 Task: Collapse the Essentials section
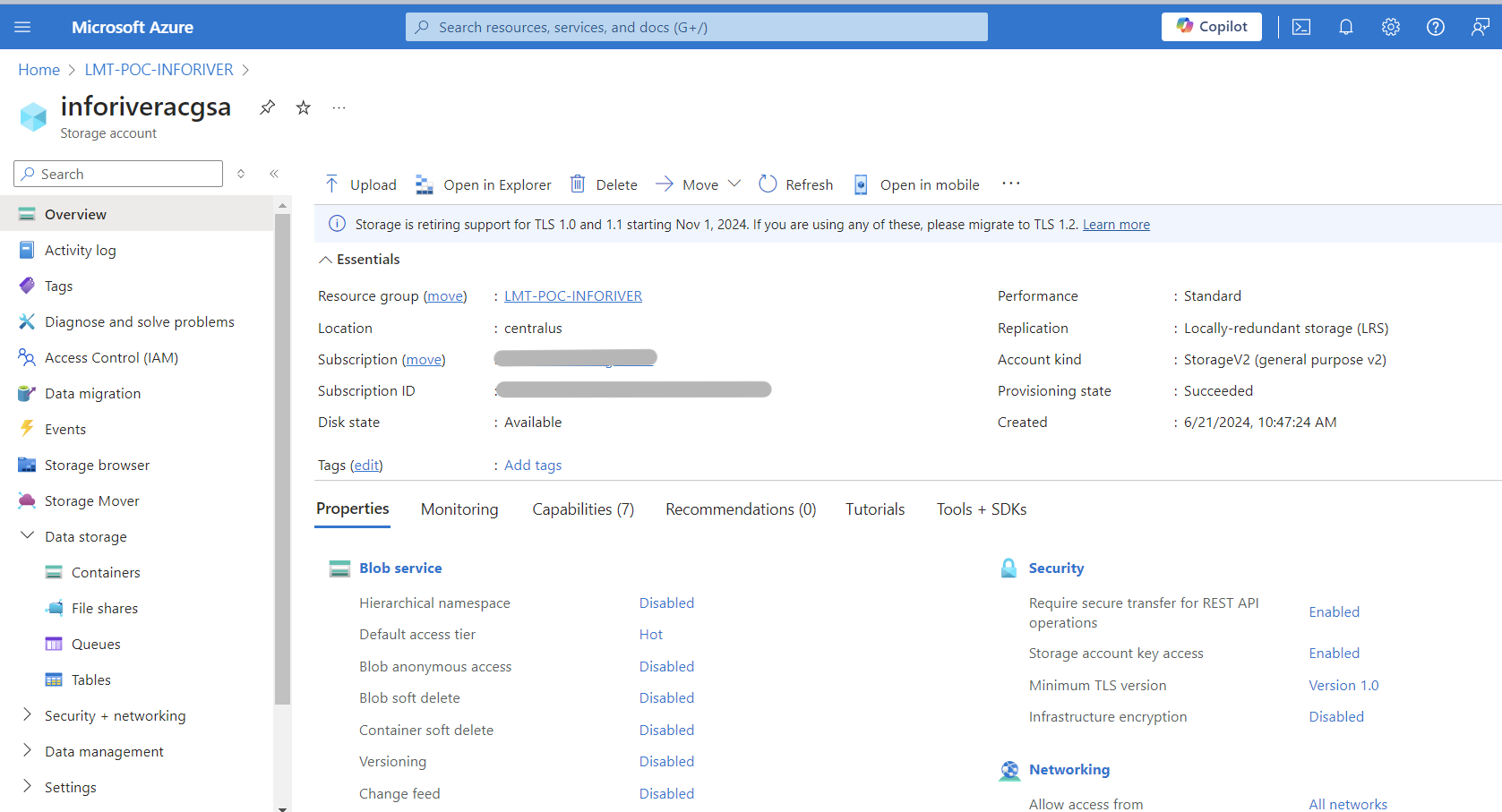coord(325,260)
